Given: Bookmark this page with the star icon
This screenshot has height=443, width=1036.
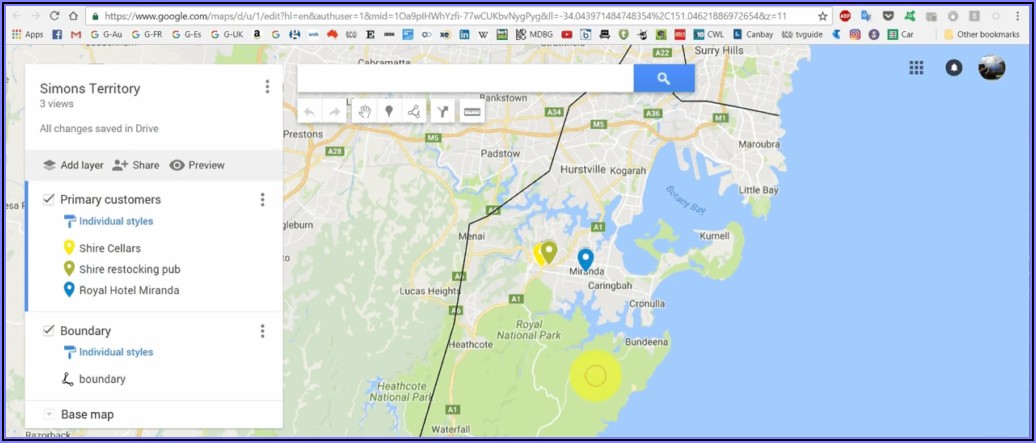Looking at the screenshot, I should pos(823,16).
